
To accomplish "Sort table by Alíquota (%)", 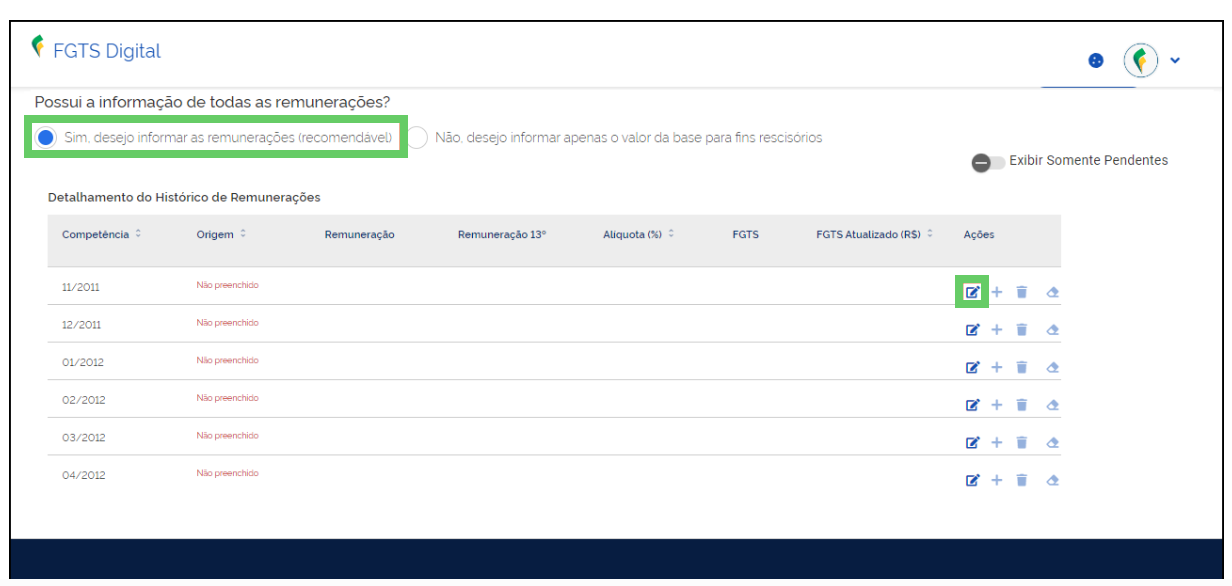I will point(671,234).
